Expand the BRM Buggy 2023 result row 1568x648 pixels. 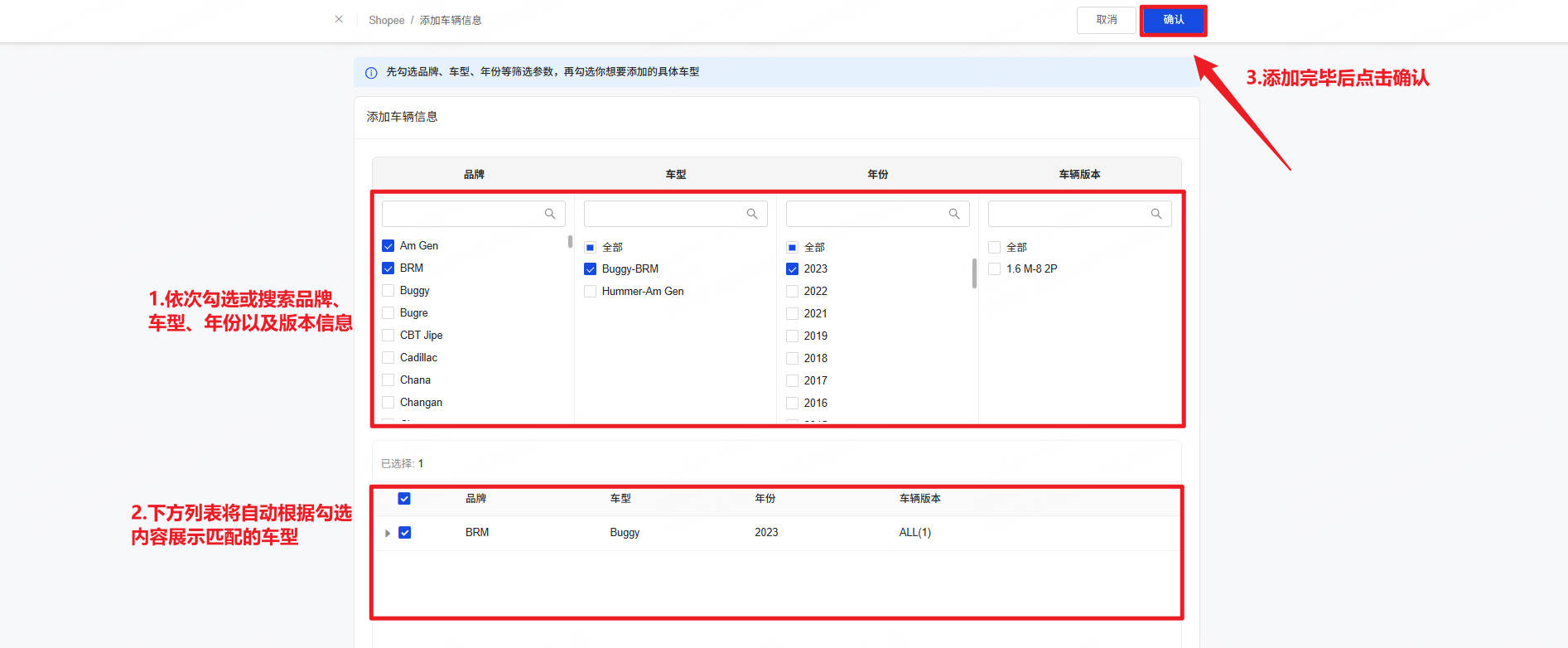point(387,534)
